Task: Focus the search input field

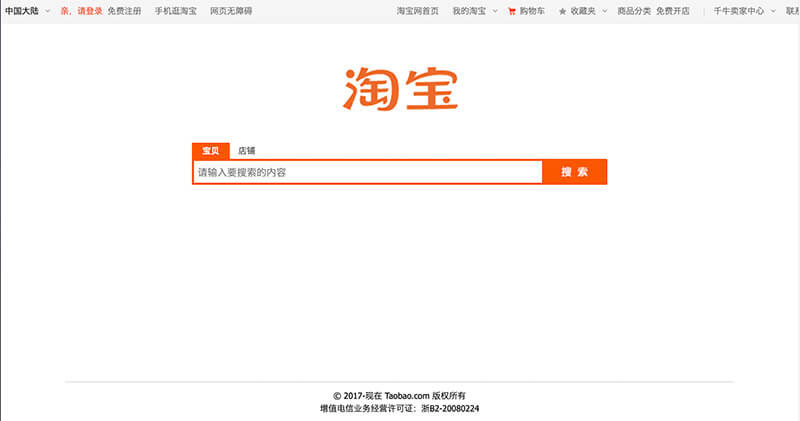Action: tap(368, 172)
